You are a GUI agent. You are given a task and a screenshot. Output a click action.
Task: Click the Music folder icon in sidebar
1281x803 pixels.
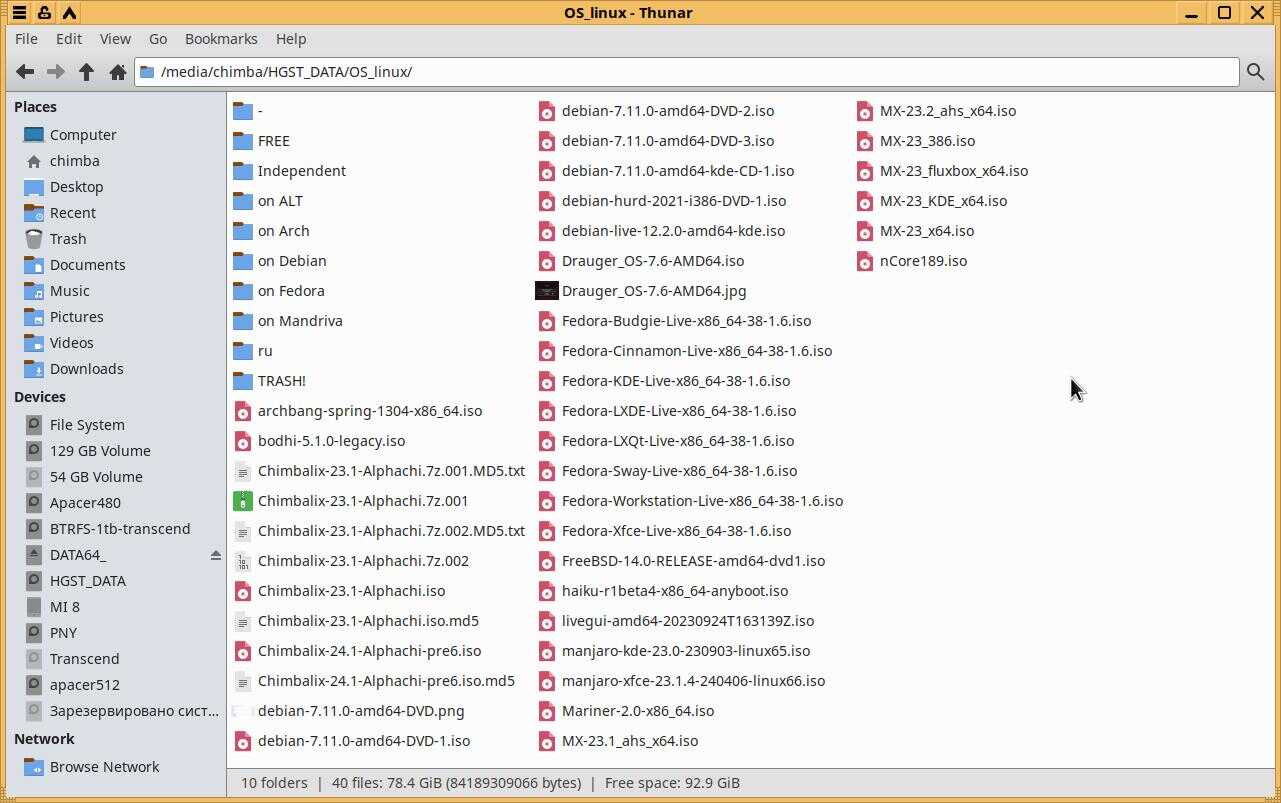pos(34,291)
